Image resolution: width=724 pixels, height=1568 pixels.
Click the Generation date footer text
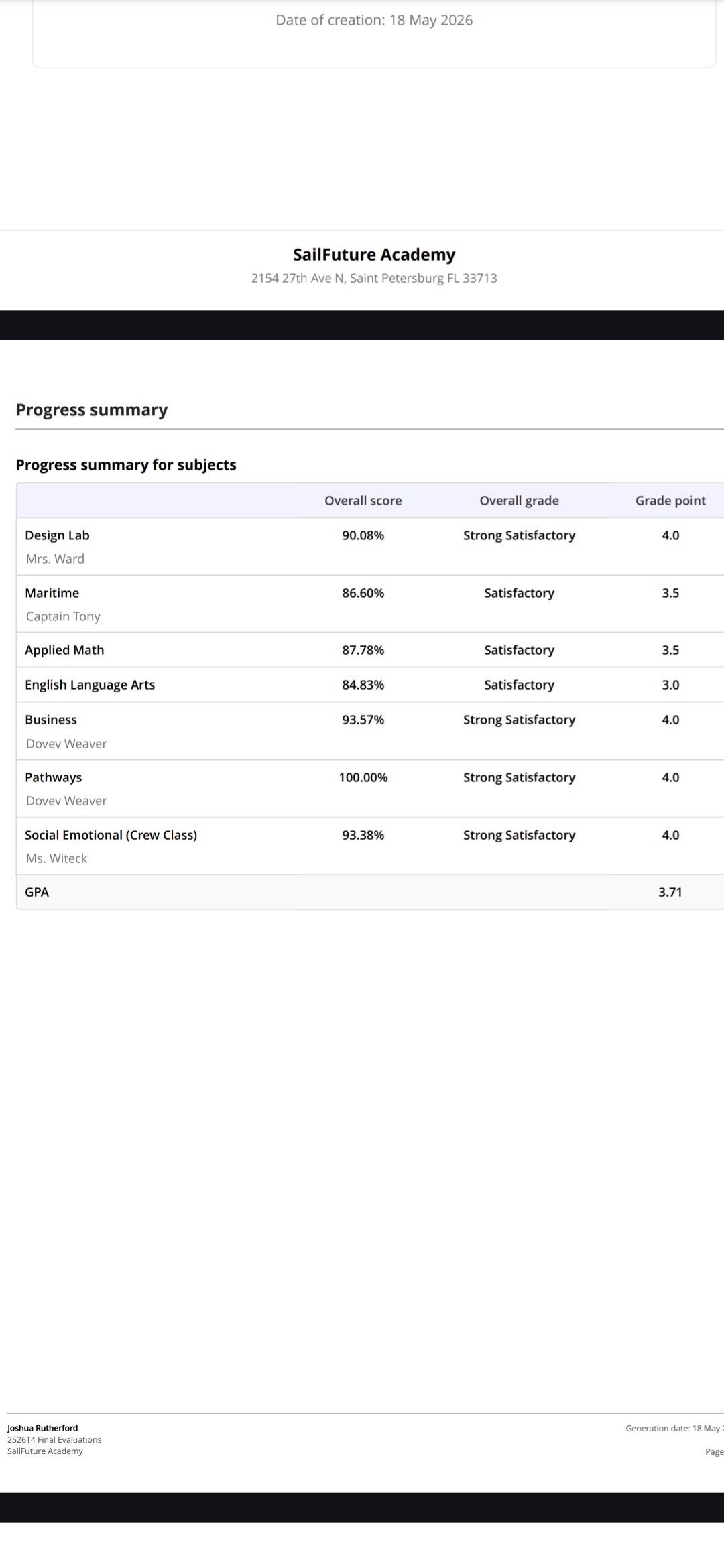[674, 1428]
